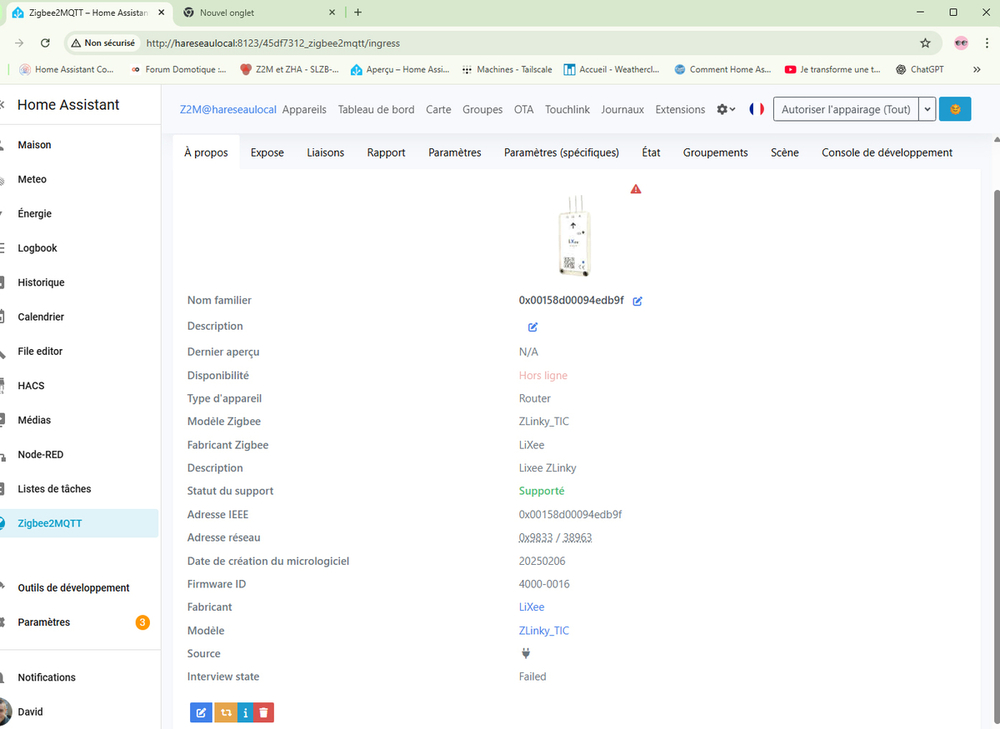Click the red warning triangle icon

pyautogui.click(x=636, y=189)
